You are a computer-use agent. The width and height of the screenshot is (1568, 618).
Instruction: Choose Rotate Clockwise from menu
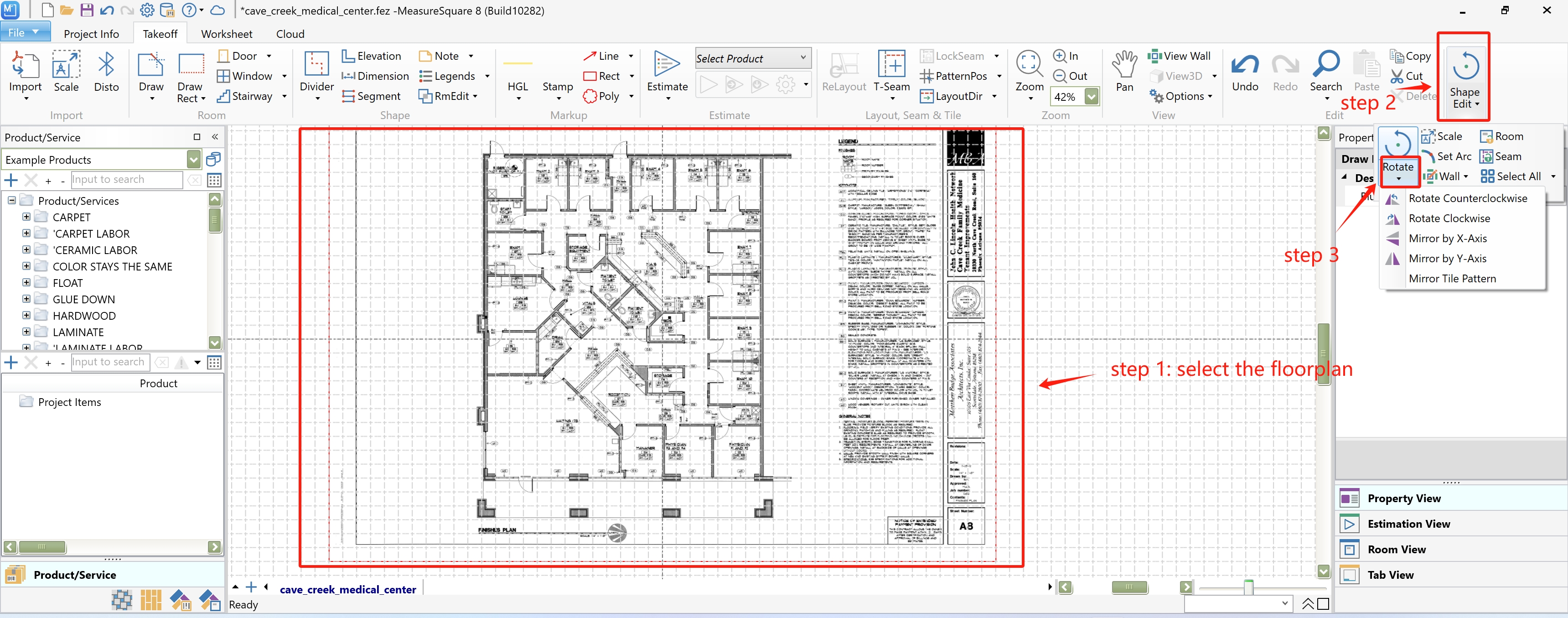tap(1449, 218)
